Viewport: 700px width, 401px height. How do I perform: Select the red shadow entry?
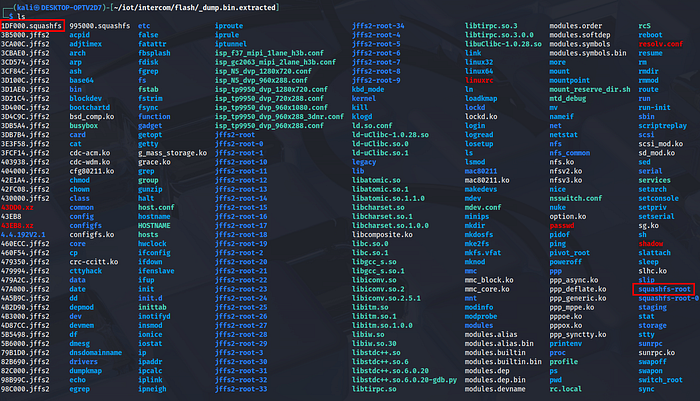(651, 243)
